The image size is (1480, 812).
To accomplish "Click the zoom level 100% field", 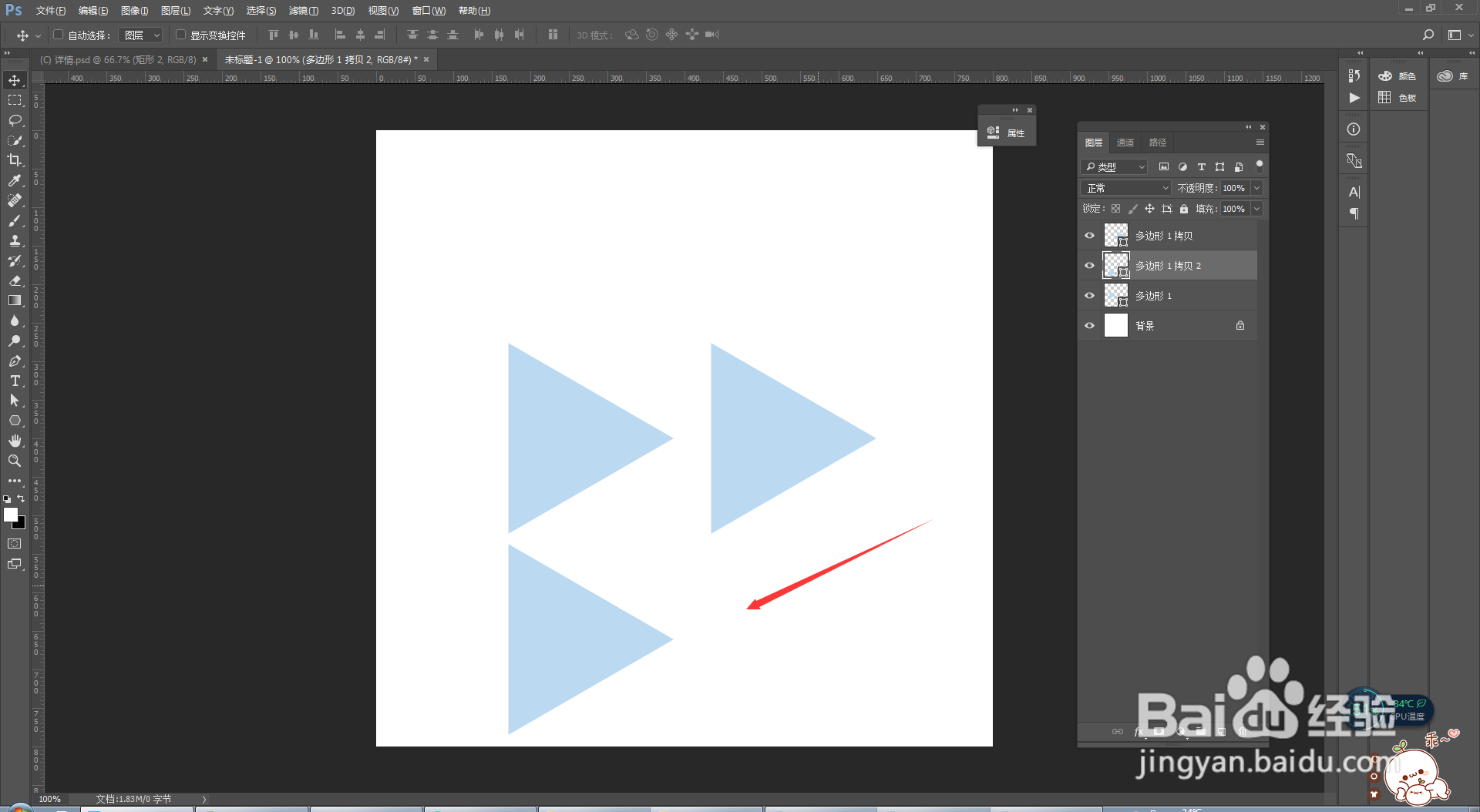I will pyautogui.click(x=51, y=799).
